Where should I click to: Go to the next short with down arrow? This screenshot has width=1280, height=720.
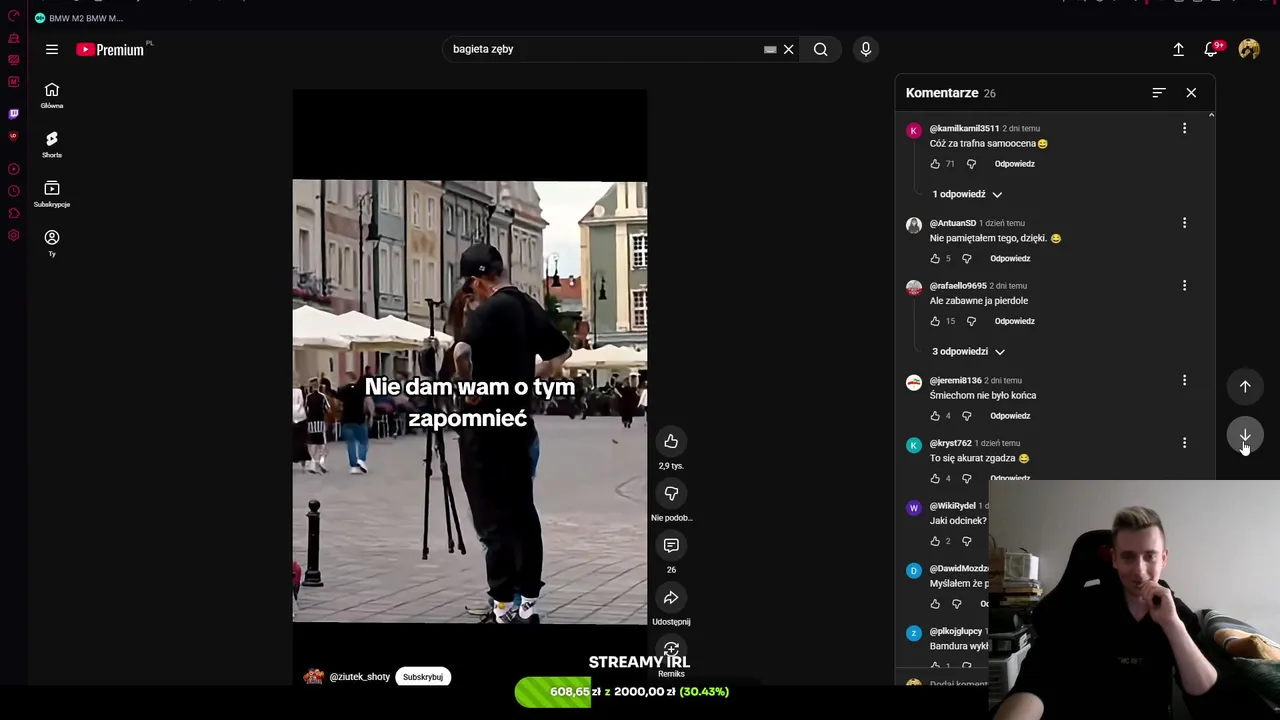1245,436
